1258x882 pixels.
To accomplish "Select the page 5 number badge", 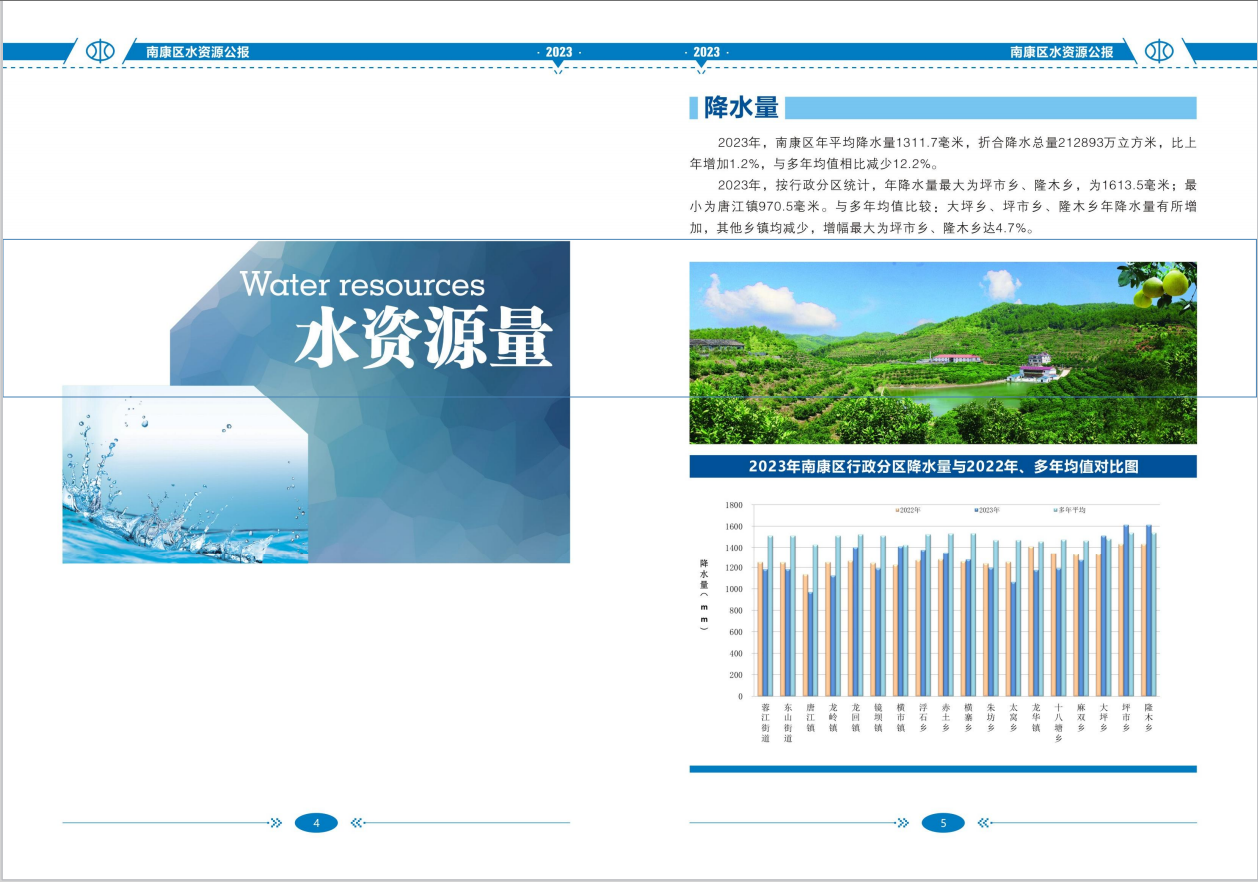I will click(942, 823).
